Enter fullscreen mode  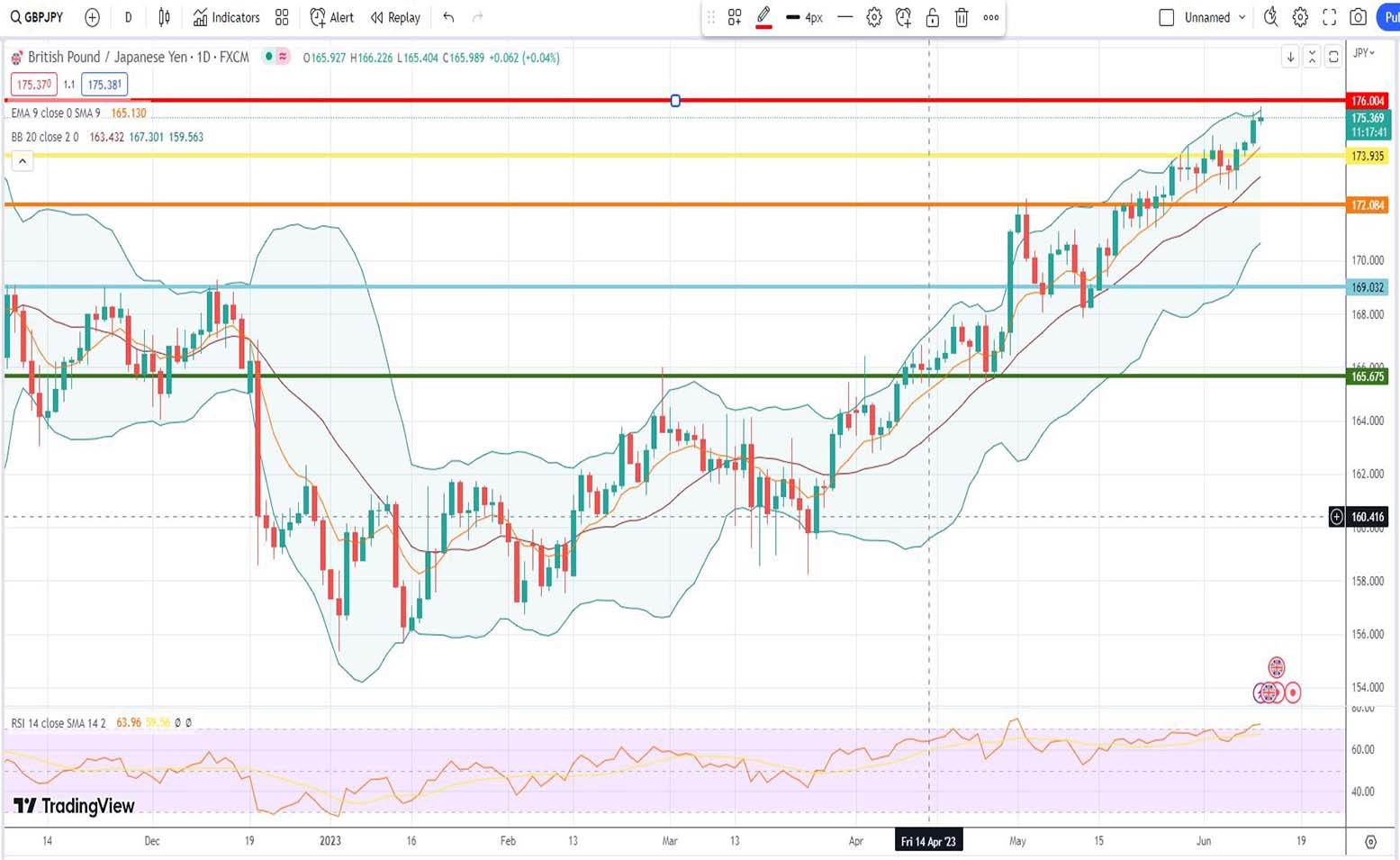click(1329, 17)
